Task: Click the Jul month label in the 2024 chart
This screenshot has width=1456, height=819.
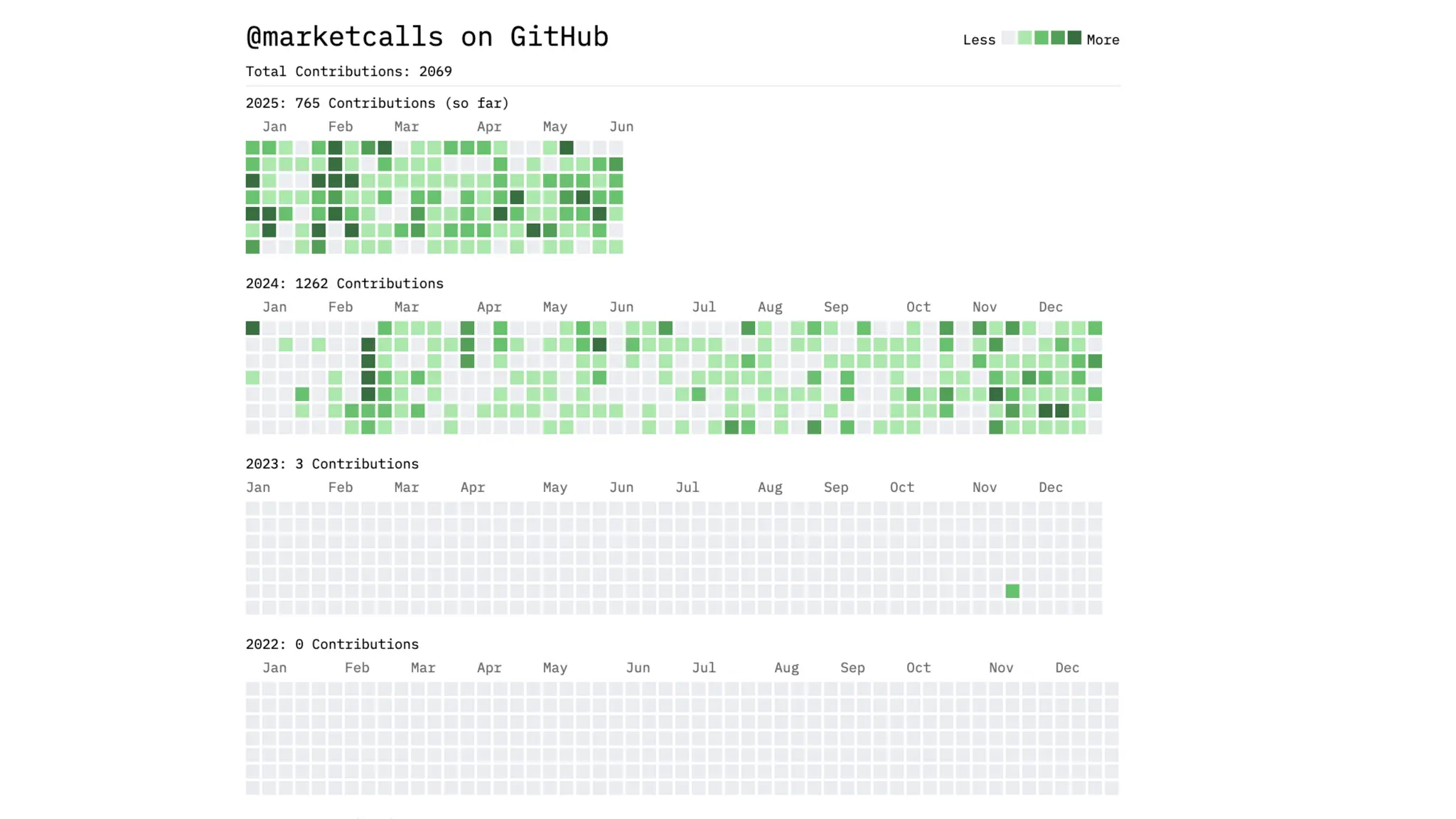Action: [703, 307]
